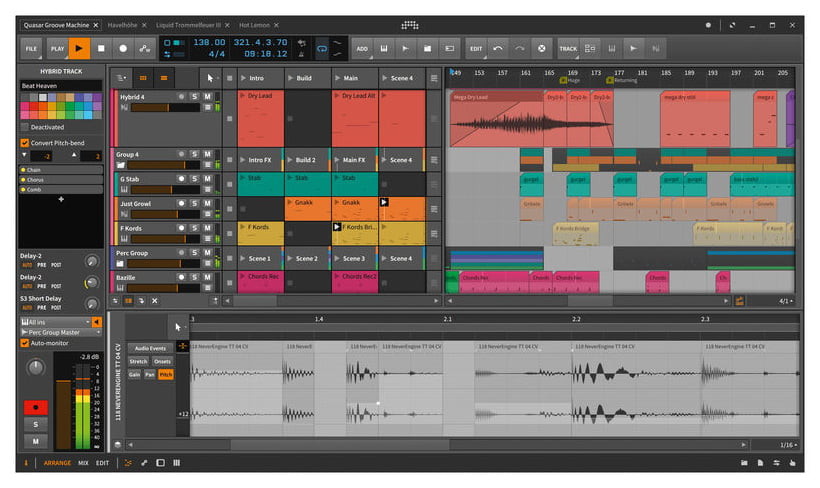The height and width of the screenshot is (488, 820).
Task: Arm record on G Stab track
Action: click(x=181, y=179)
